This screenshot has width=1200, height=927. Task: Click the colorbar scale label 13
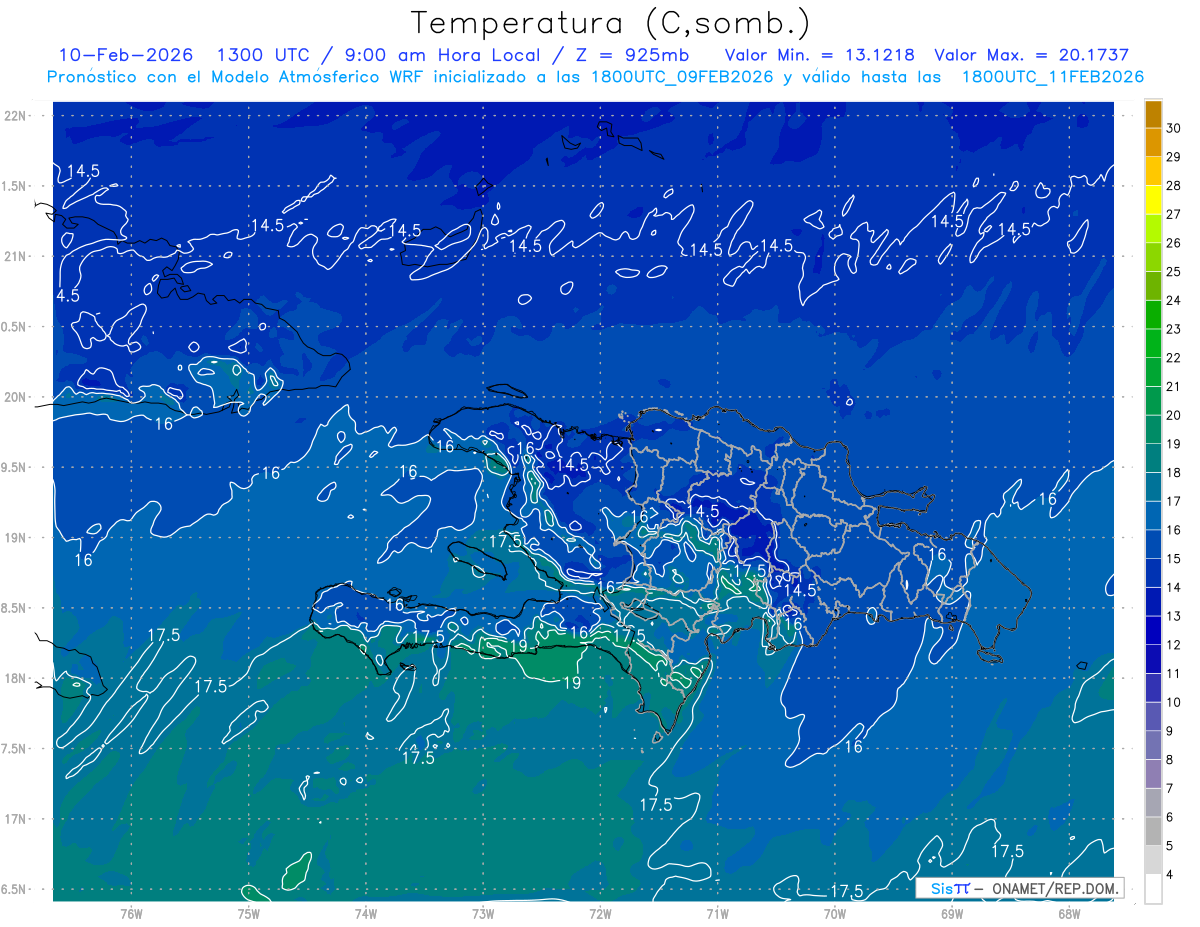click(x=1173, y=616)
